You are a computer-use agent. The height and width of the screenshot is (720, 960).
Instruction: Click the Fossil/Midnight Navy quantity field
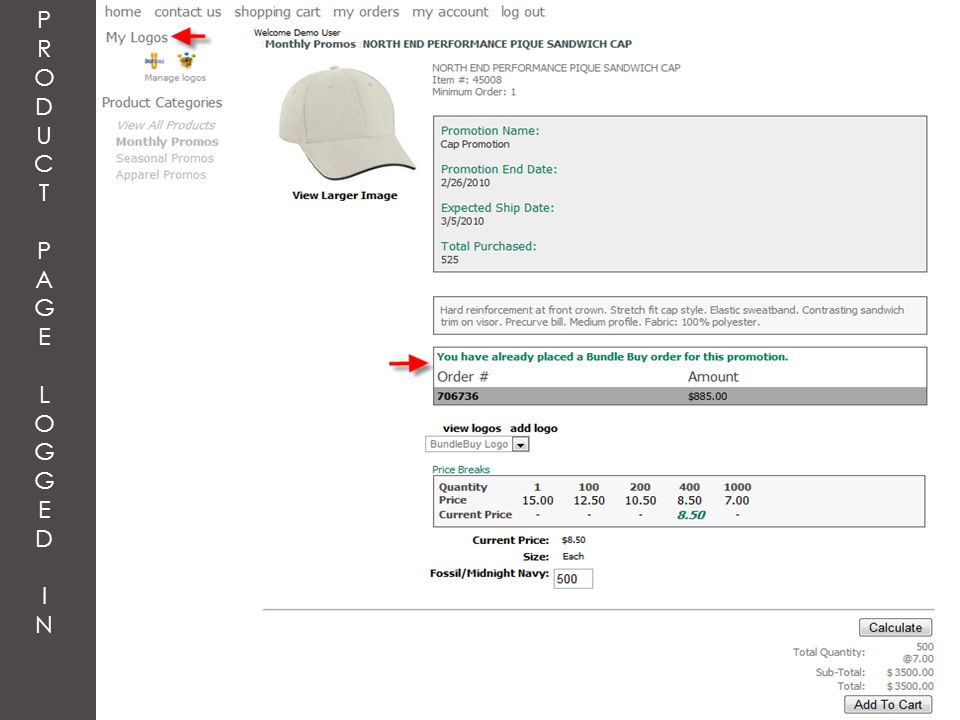573,579
